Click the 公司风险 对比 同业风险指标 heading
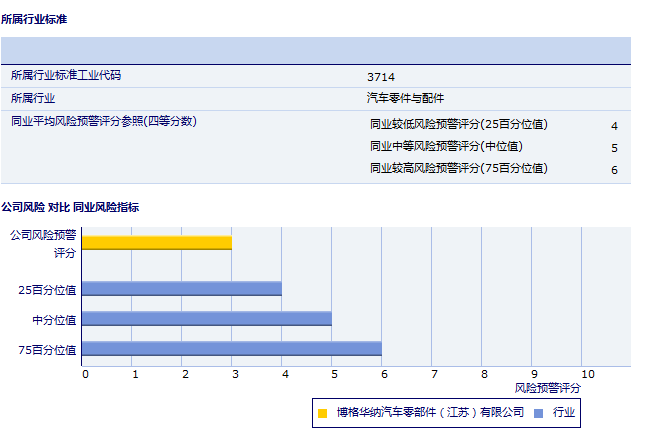 [69, 207]
